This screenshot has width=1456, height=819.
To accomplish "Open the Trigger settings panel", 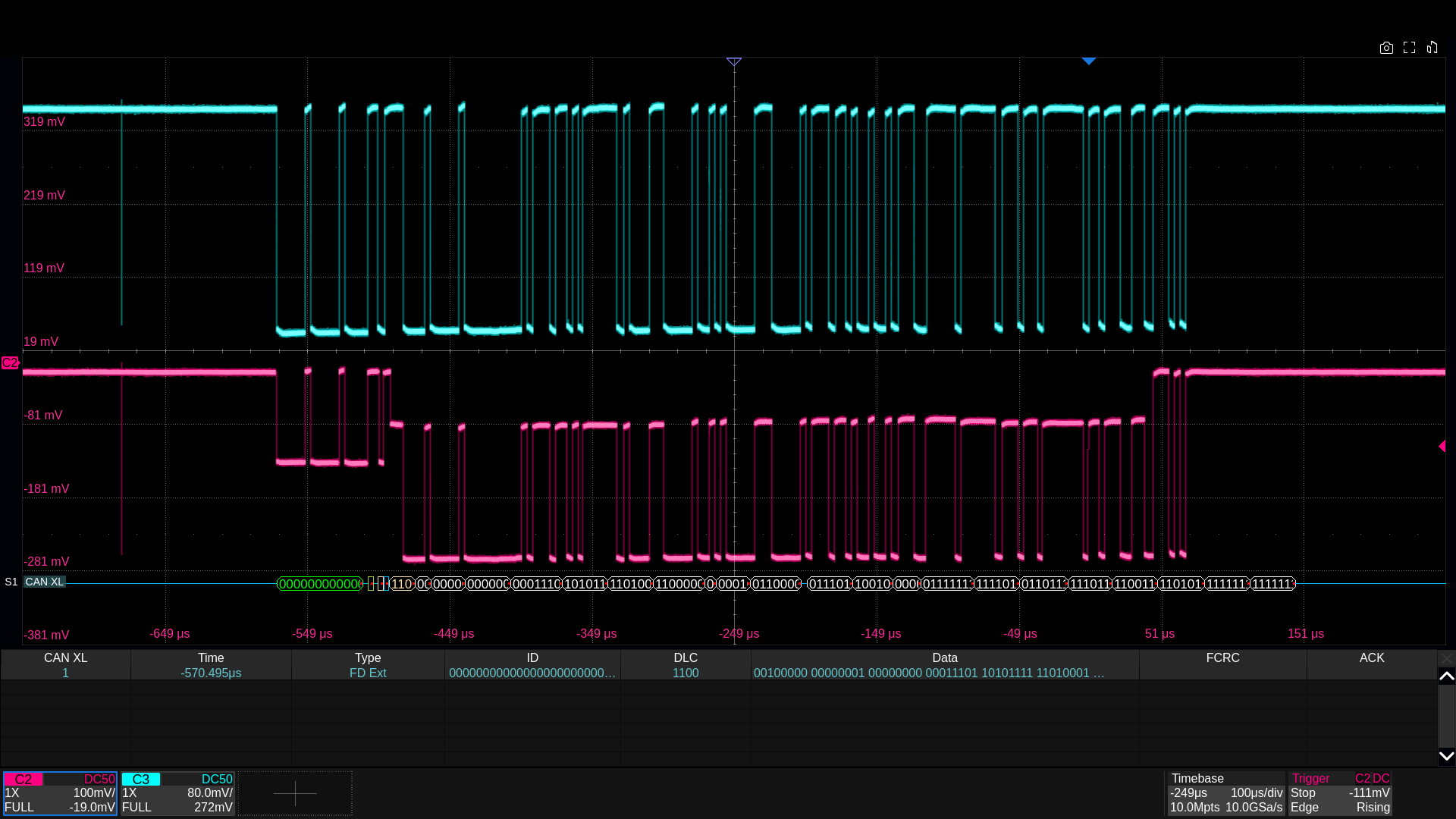I will pyautogui.click(x=1340, y=793).
